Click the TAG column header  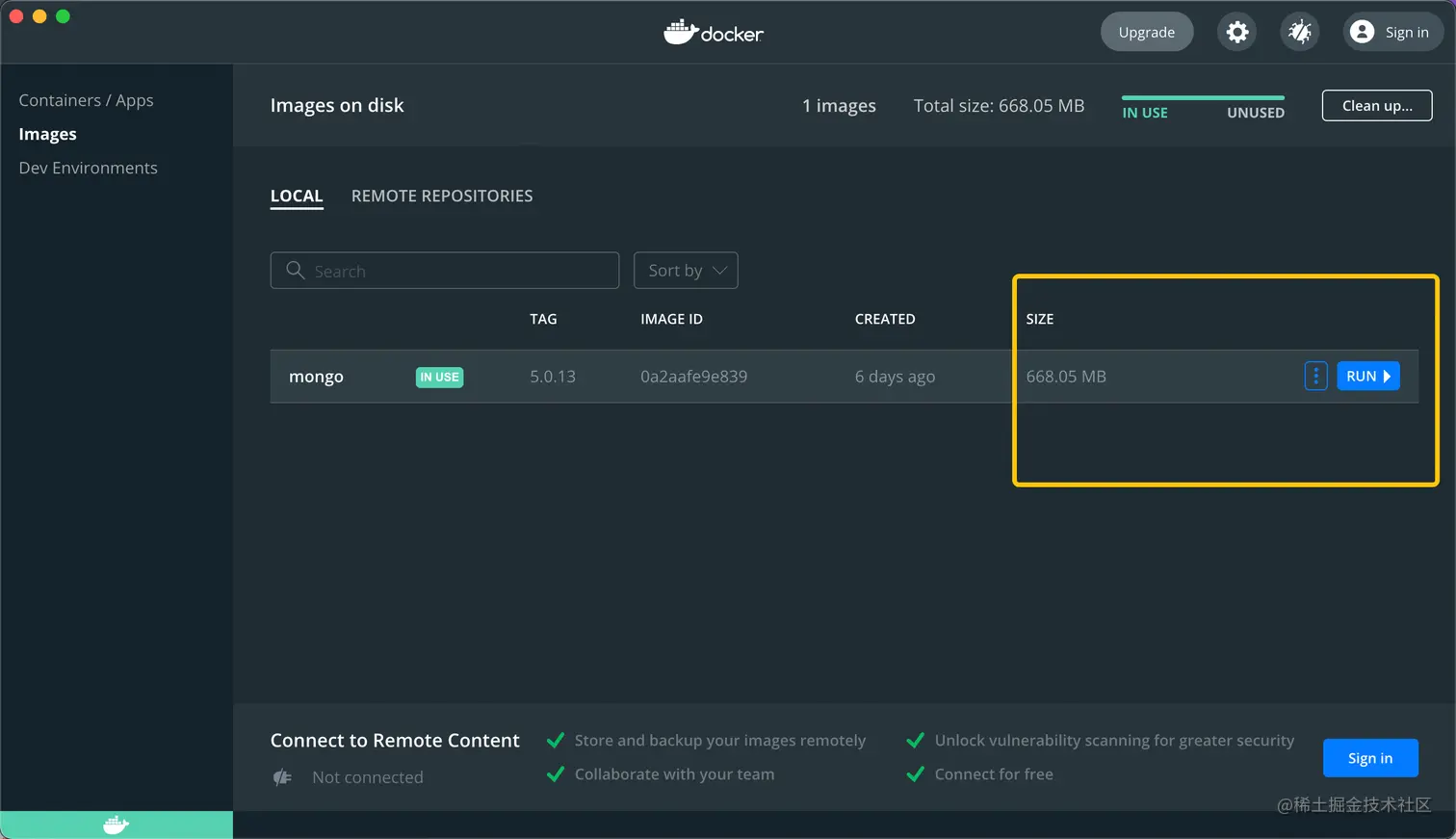[543, 319]
